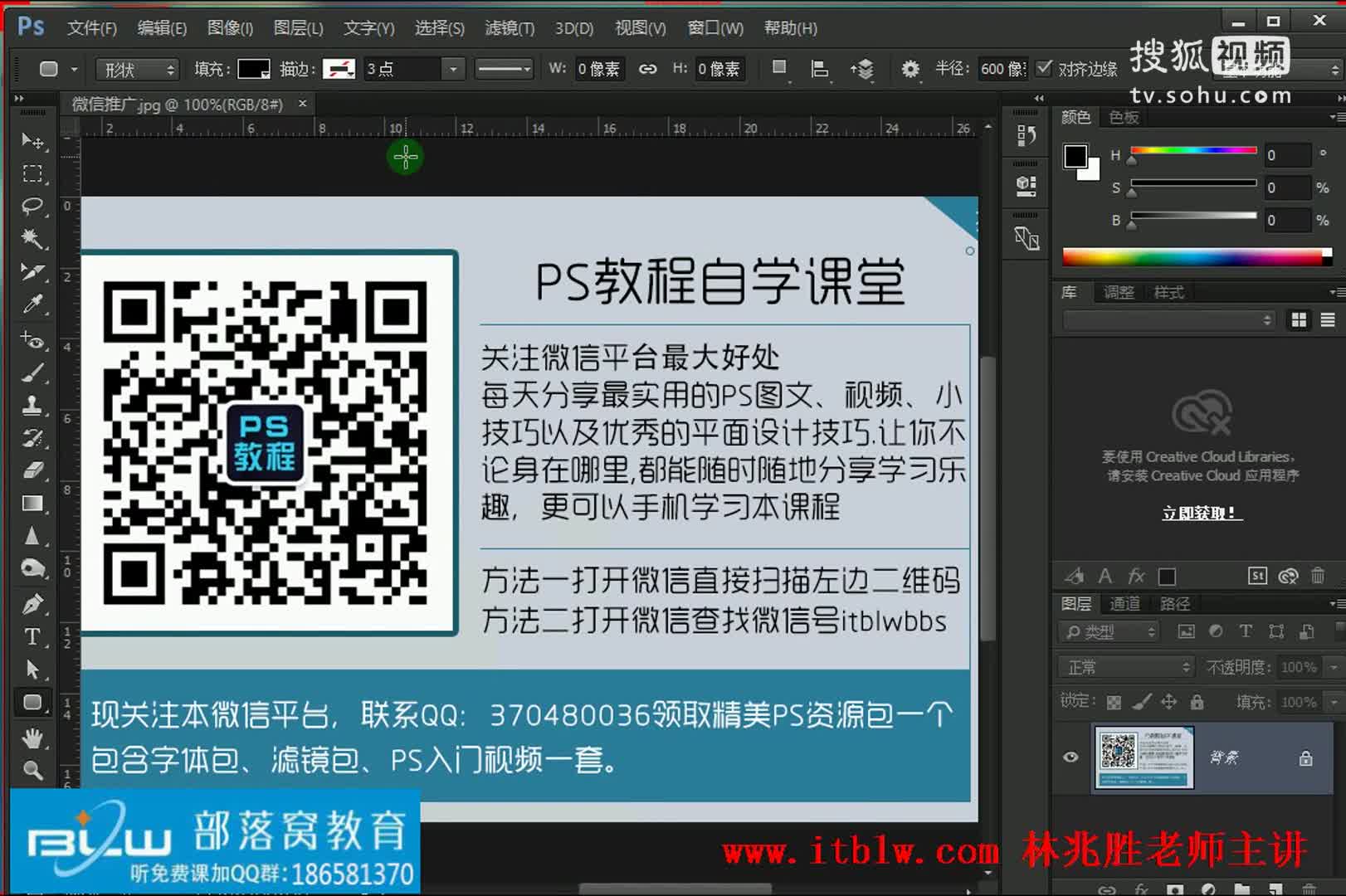Open path operations icon in options bar
This screenshot has width=1346, height=896.
click(779, 69)
